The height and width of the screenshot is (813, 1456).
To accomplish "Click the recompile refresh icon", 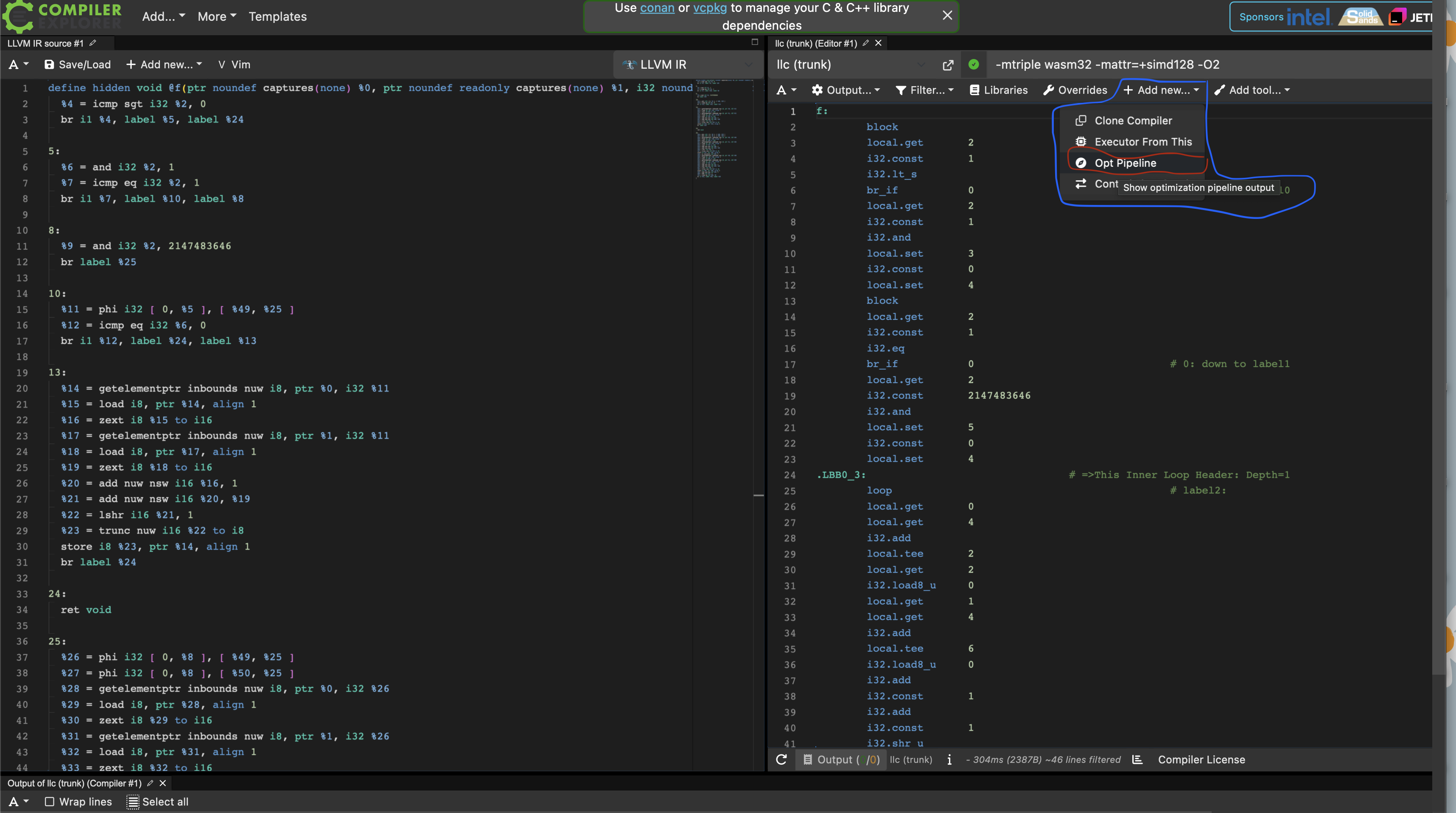I will 781,759.
